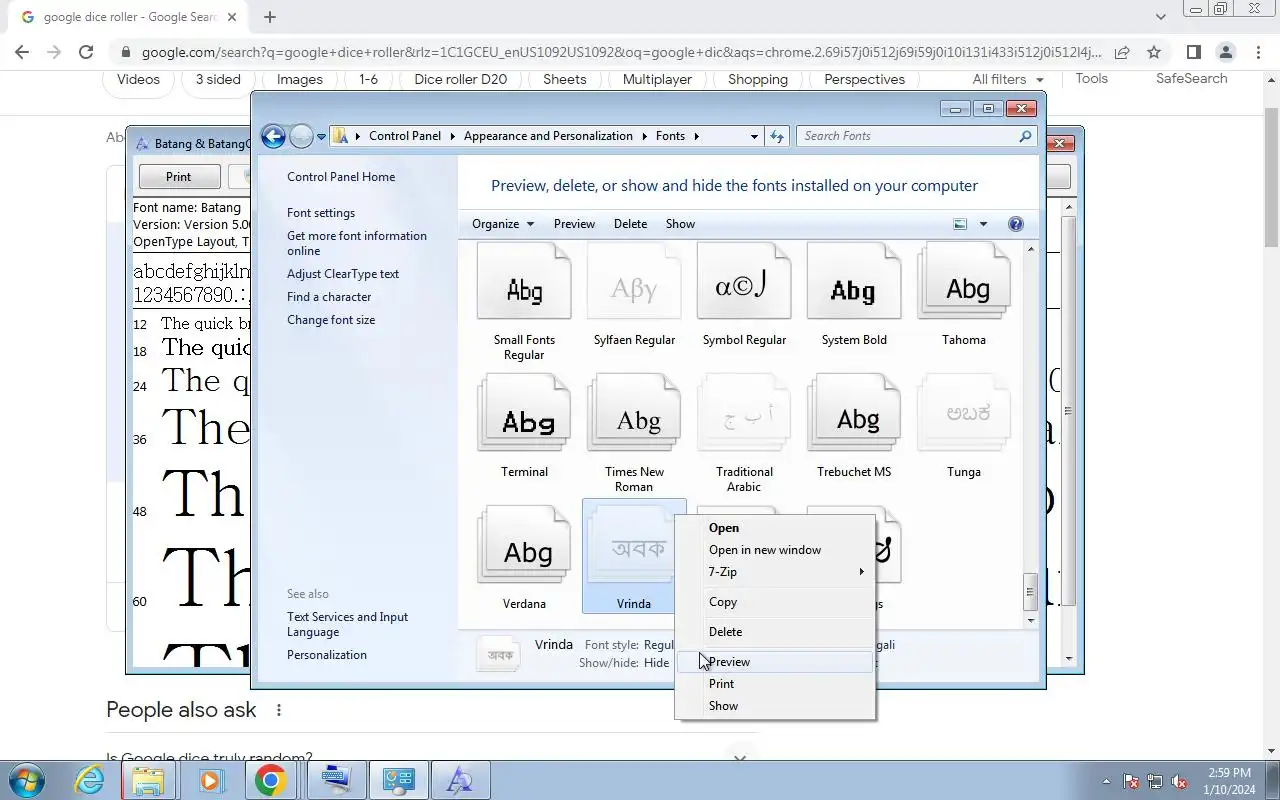Open the Fonts window help icon
Screen dimensions: 1280x800
pyautogui.click(x=1016, y=224)
